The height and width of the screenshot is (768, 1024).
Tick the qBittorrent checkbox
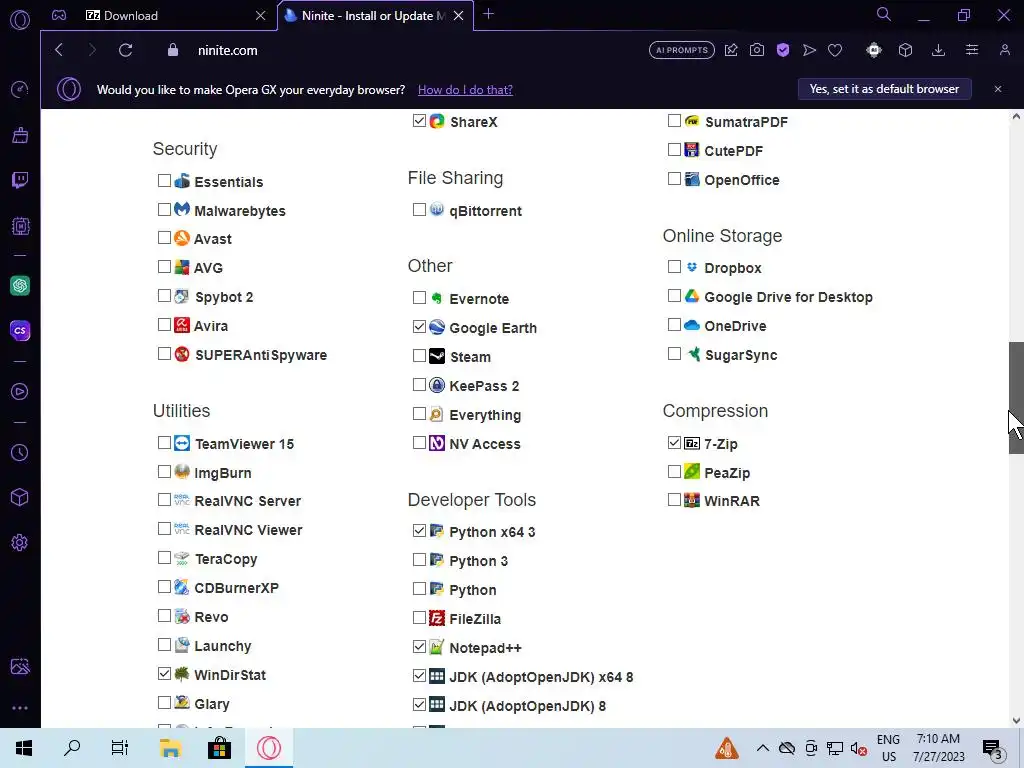[x=419, y=210]
